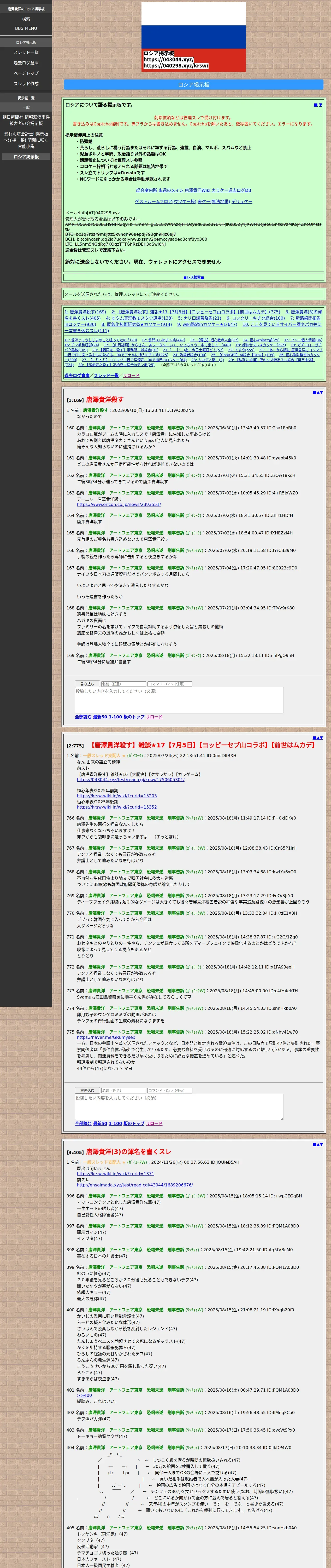Click 全部読む under thread 2

83,1124
